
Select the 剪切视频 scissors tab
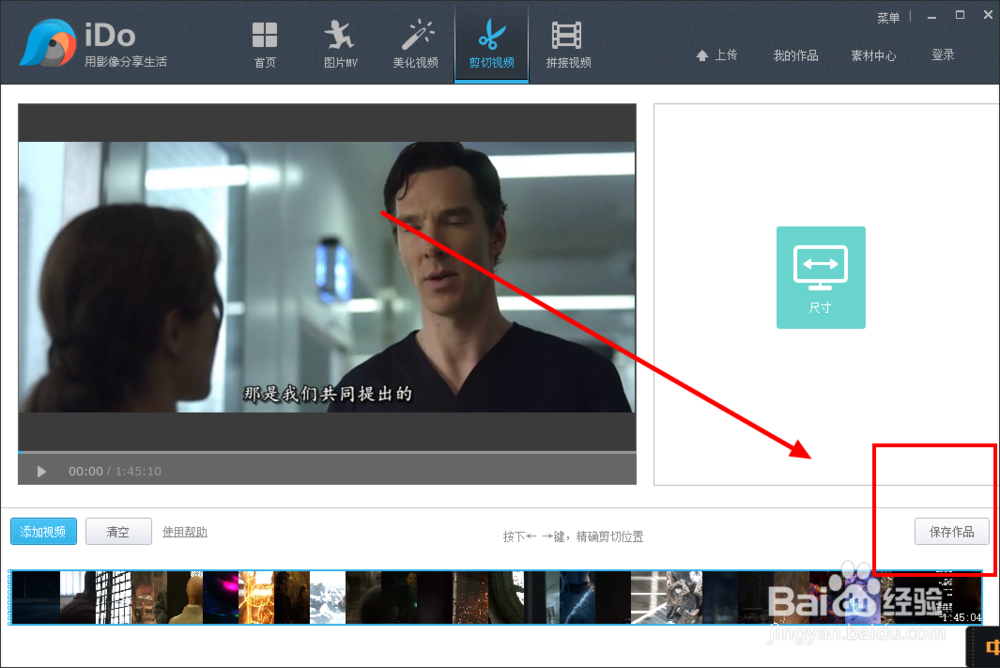click(491, 44)
